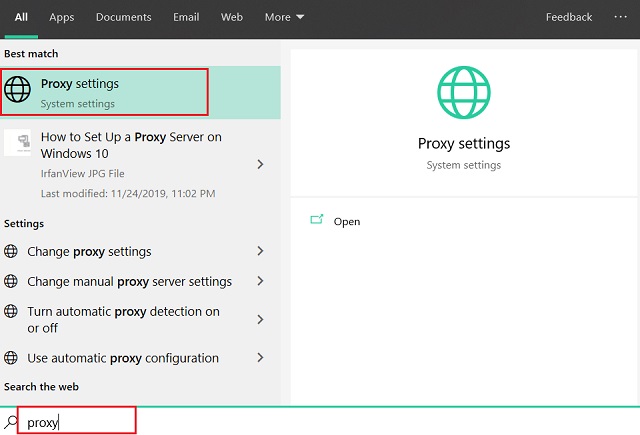The image size is (640, 435).
Task: Open the Email search tab
Action: [186, 17]
